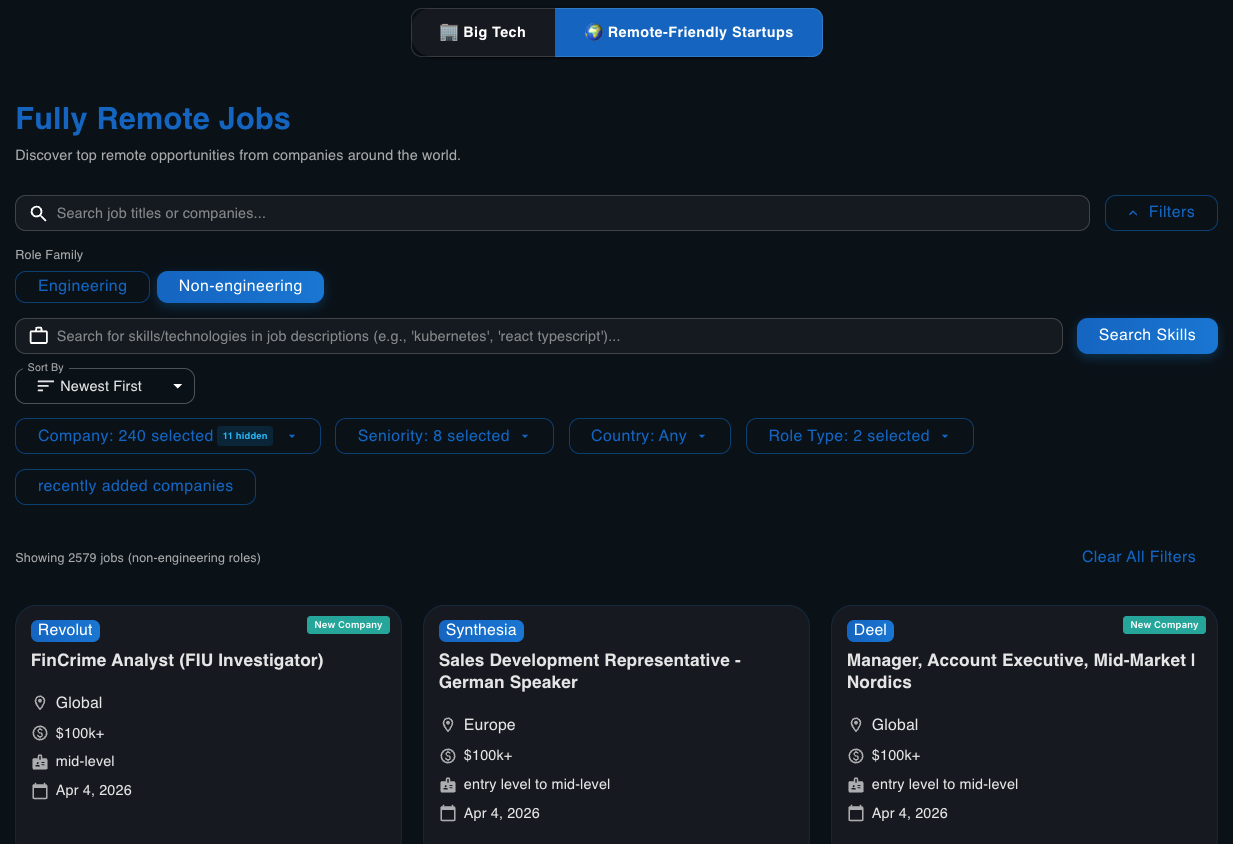The width and height of the screenshot is (1233, 844).
Task: Open the Country: Any dropdown
Action: click(650, 436)
